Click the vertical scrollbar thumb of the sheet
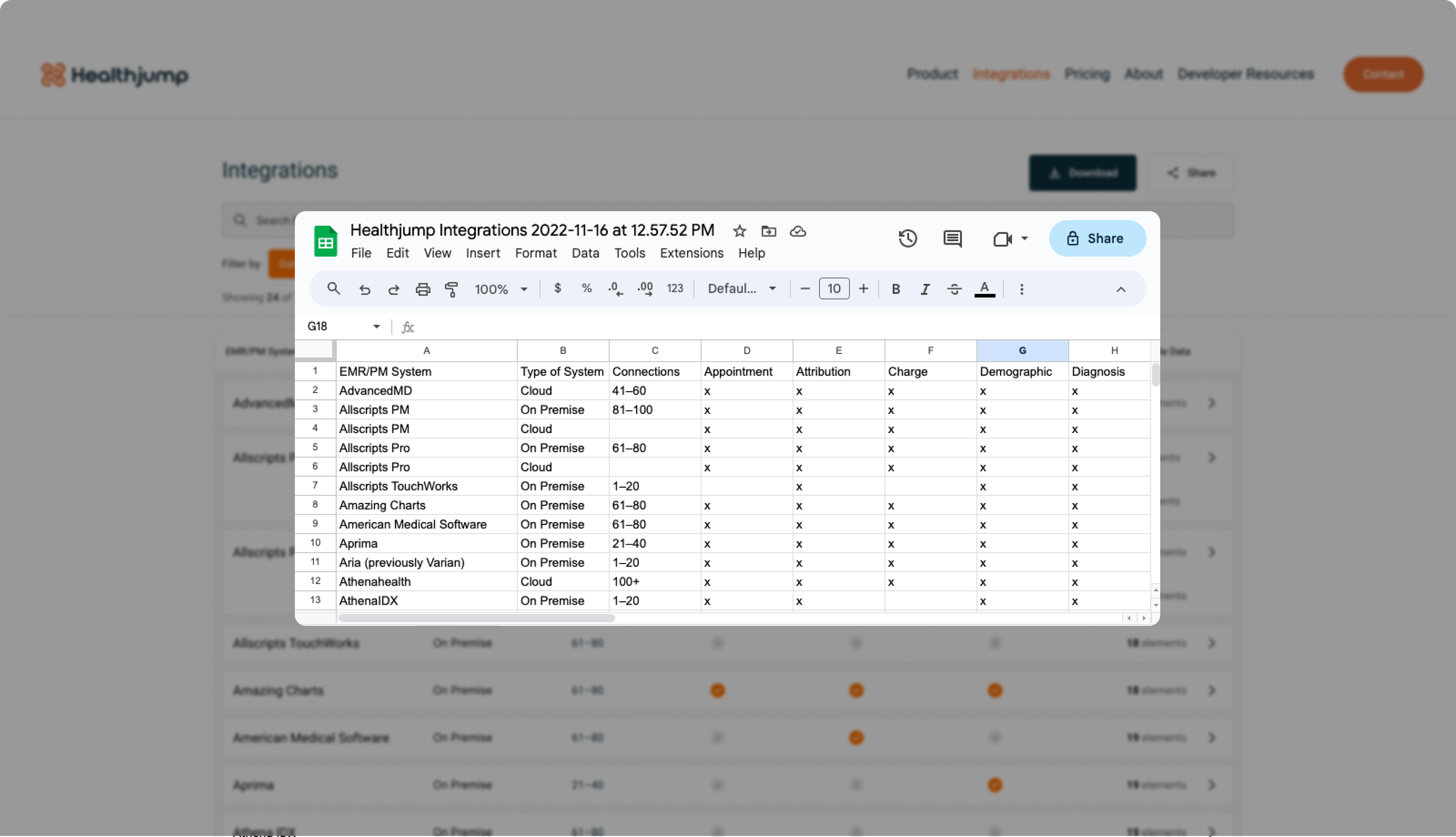Viewport: 1456px width, 837px height. point(1155,374)
